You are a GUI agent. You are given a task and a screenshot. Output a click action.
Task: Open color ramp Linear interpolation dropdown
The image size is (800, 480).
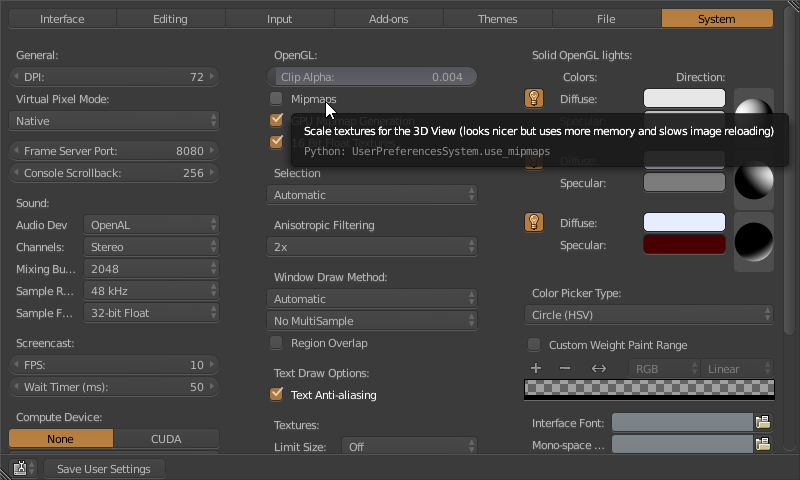coord(737,368)
